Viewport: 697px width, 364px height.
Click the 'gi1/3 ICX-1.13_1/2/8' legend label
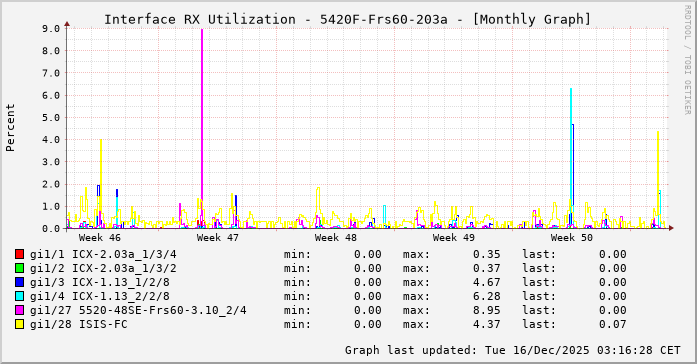point(100,282)
